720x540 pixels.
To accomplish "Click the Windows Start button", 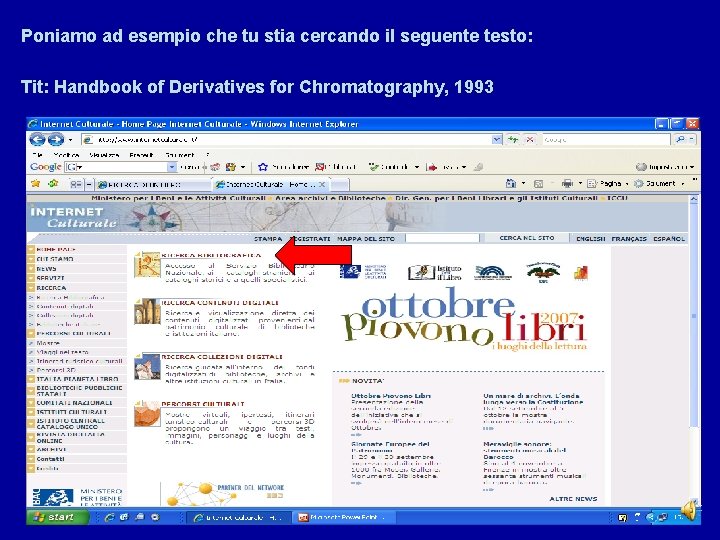I will pyautogui.click(x=57, y=517).
